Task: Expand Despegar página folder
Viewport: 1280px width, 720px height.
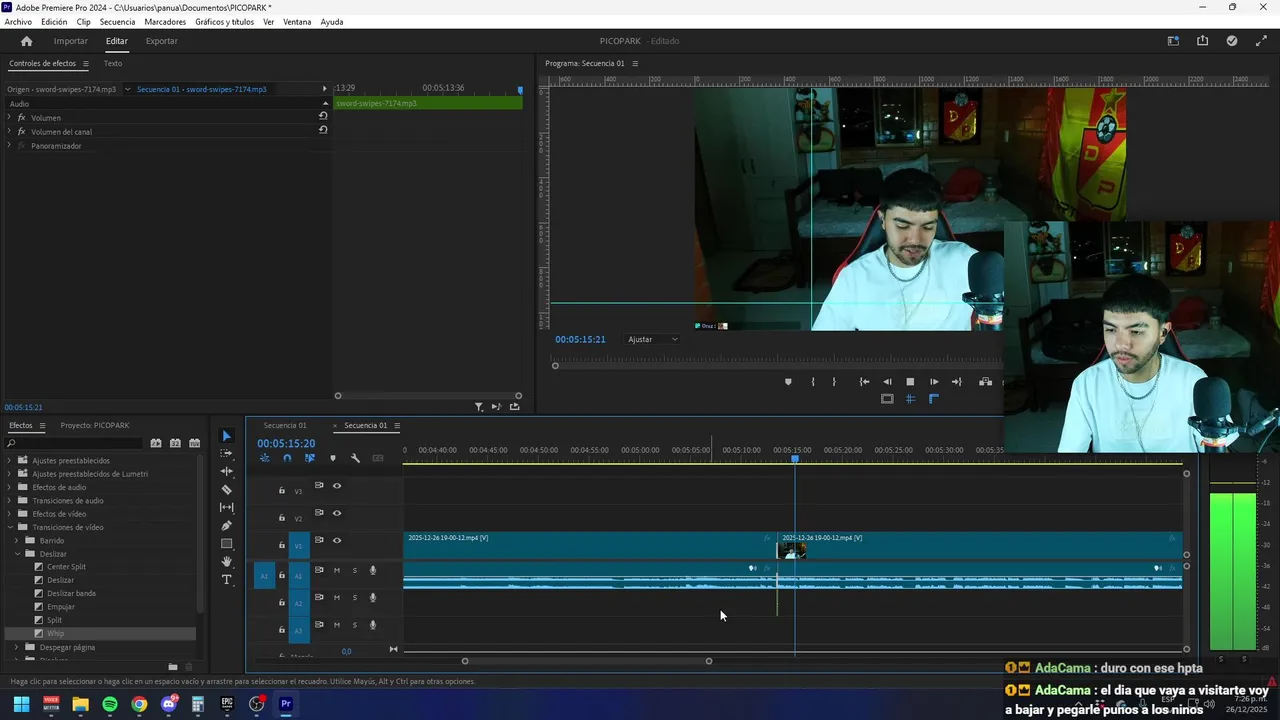Action: click(17, 647)
